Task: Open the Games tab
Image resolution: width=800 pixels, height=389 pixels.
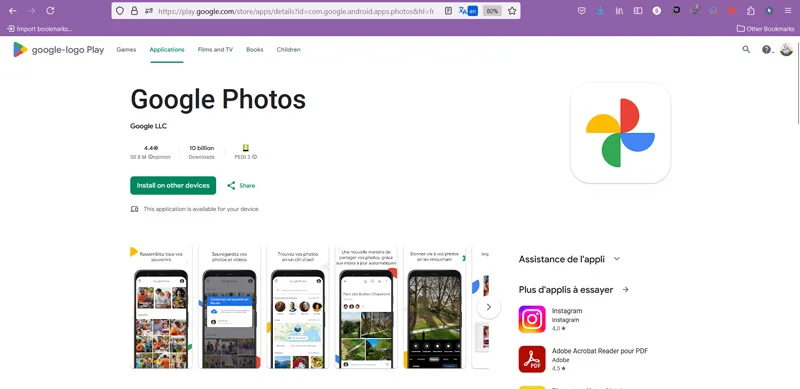Action: pyautogui.click(x=126, y=50)
